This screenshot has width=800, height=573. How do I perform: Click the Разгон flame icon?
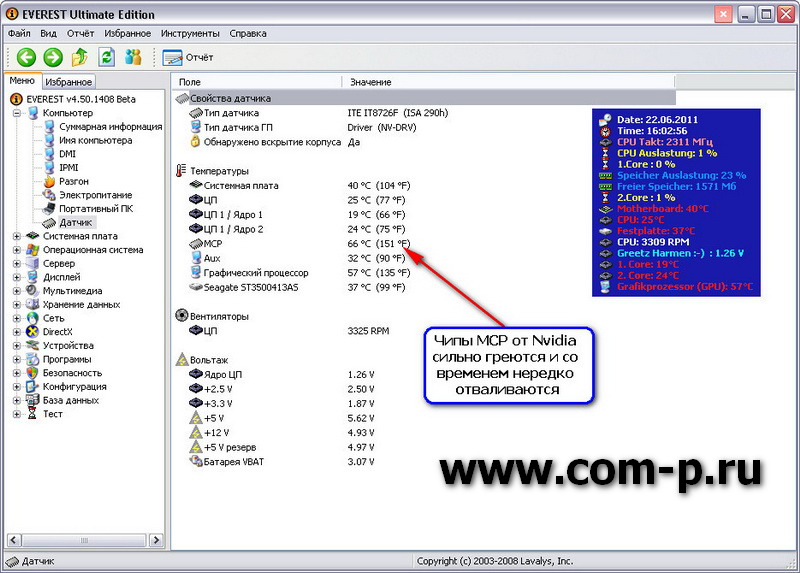[x=49, y=181]
